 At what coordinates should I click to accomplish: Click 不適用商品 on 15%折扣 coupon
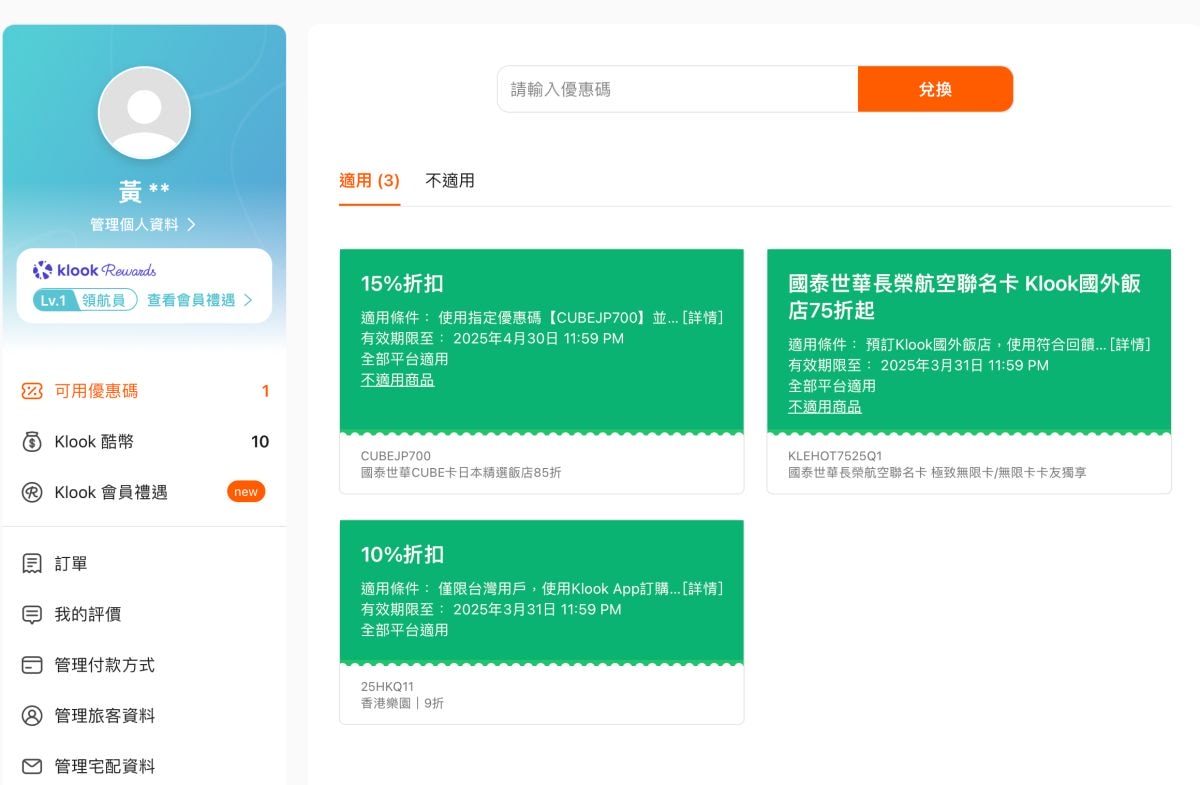pos(397,380)
